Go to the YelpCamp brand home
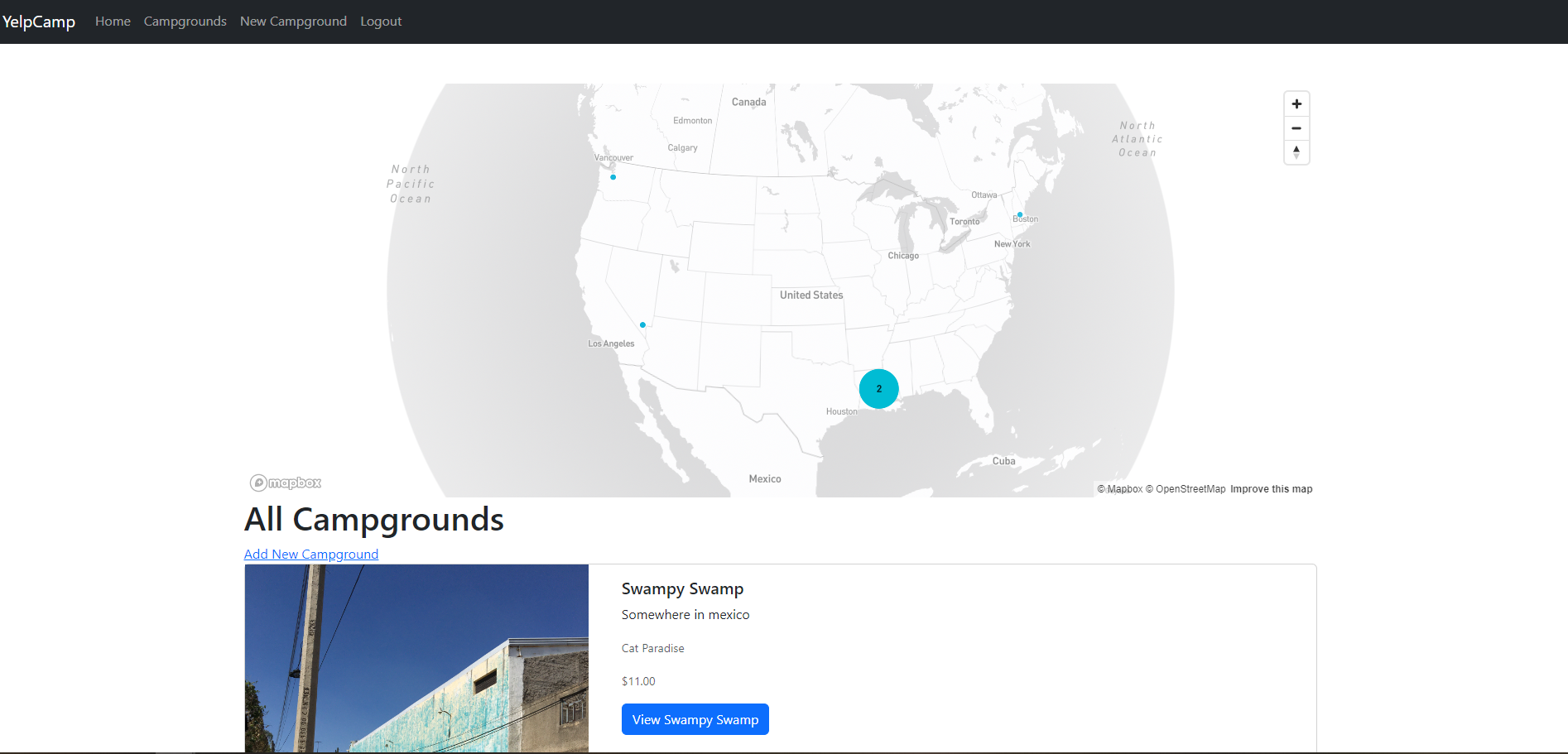 [39, 22]
